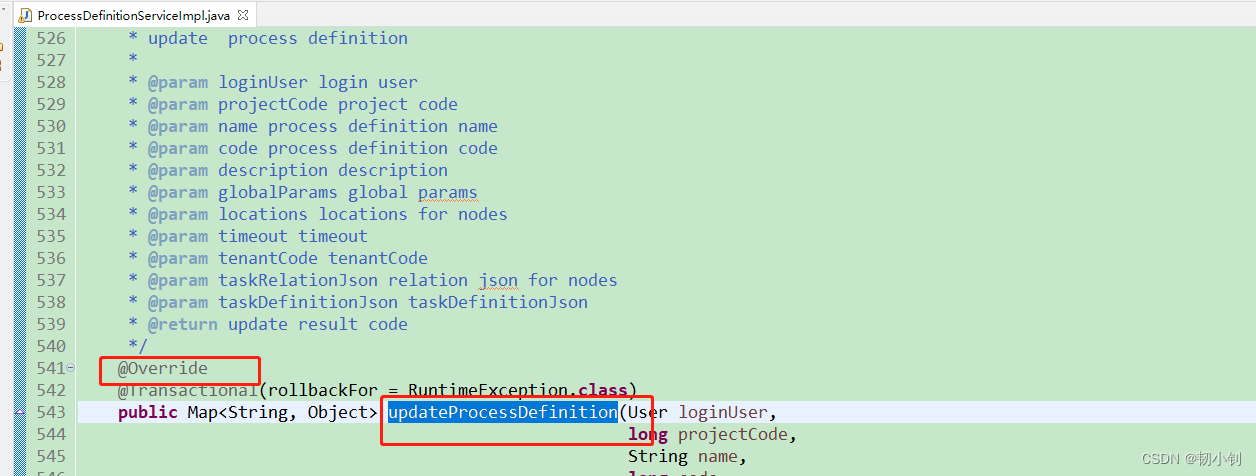1256x476 pixels.
Task: Click 'globalParams global params' comment
Action: click(348, 192)
